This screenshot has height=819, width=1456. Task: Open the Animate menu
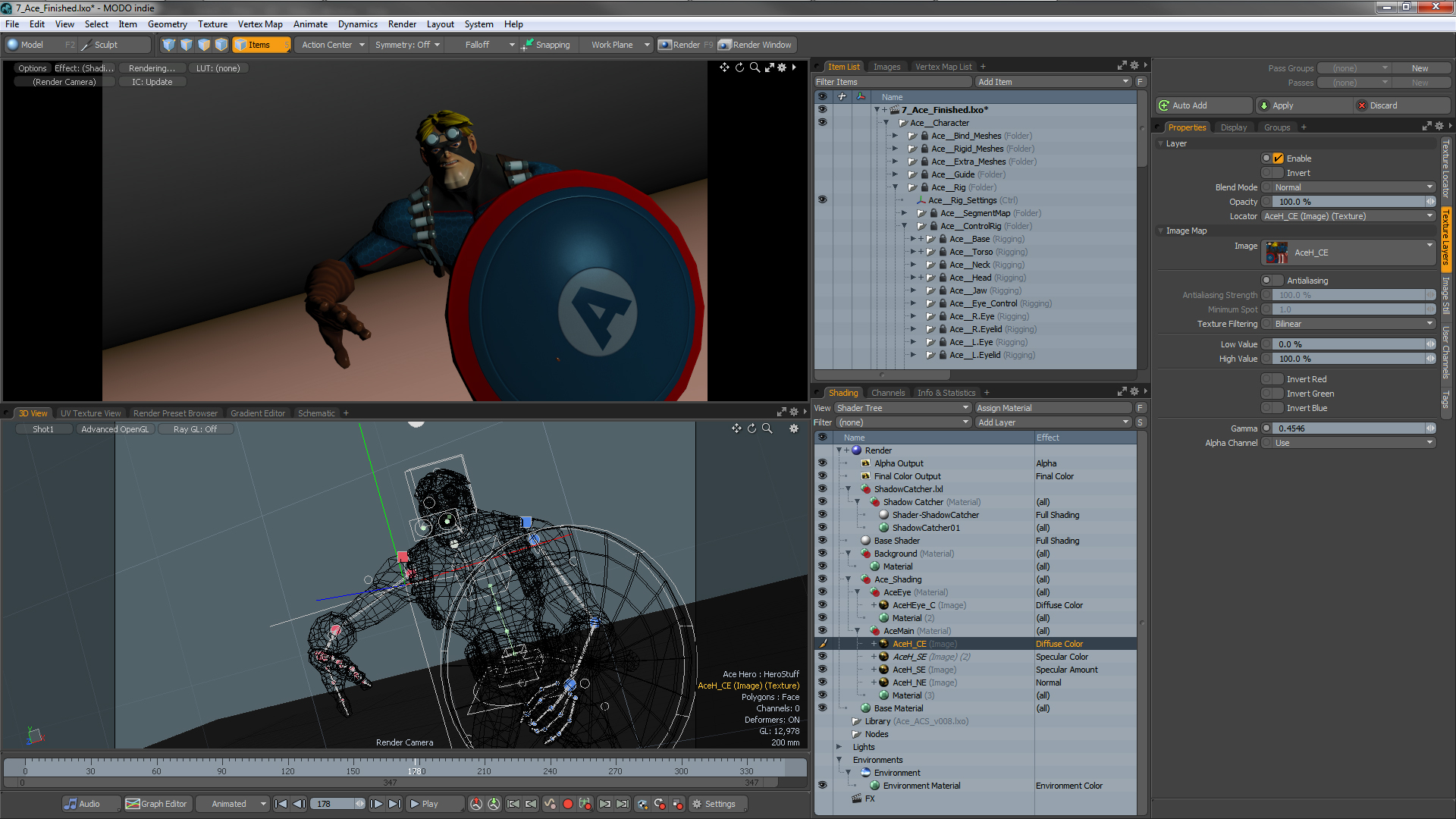click(x=310, y=24)
